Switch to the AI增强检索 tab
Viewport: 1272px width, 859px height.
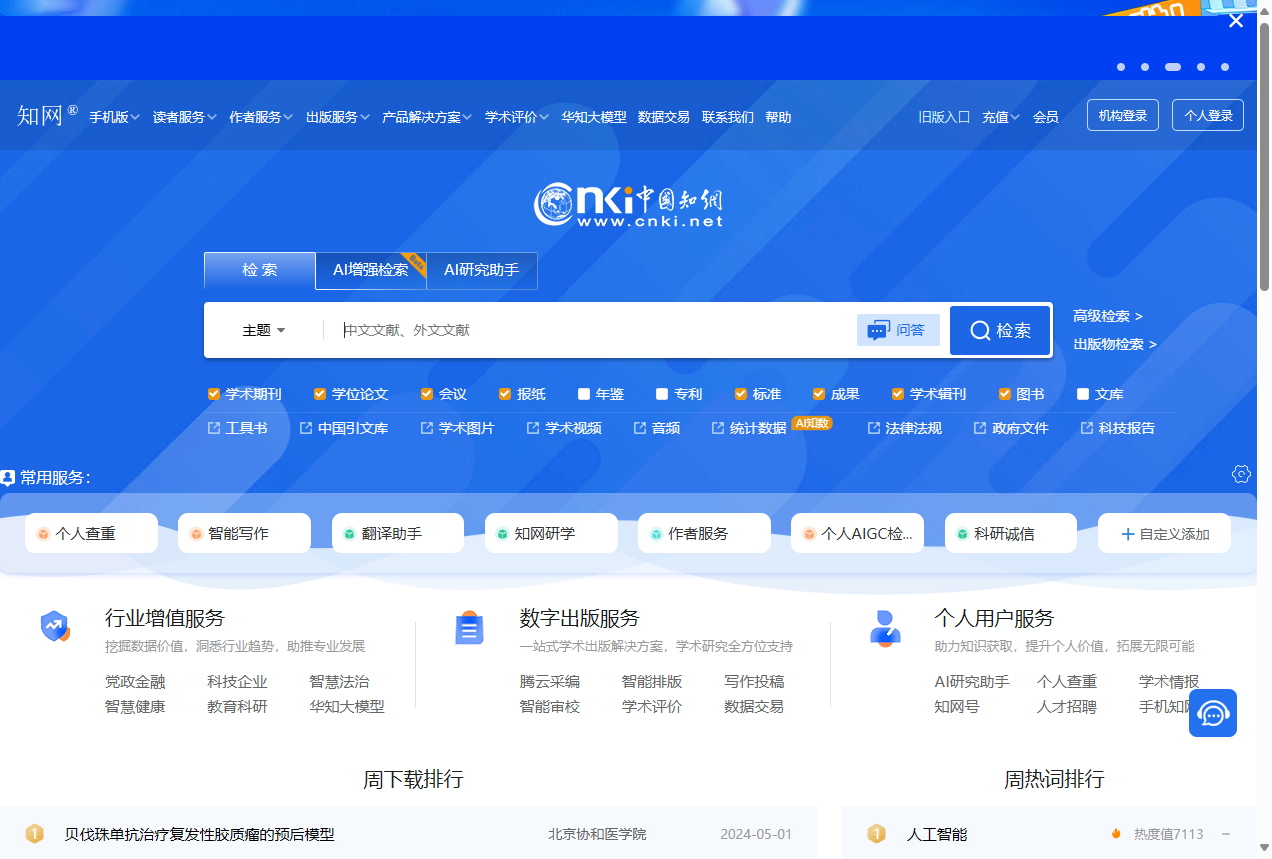pos(371,270)
